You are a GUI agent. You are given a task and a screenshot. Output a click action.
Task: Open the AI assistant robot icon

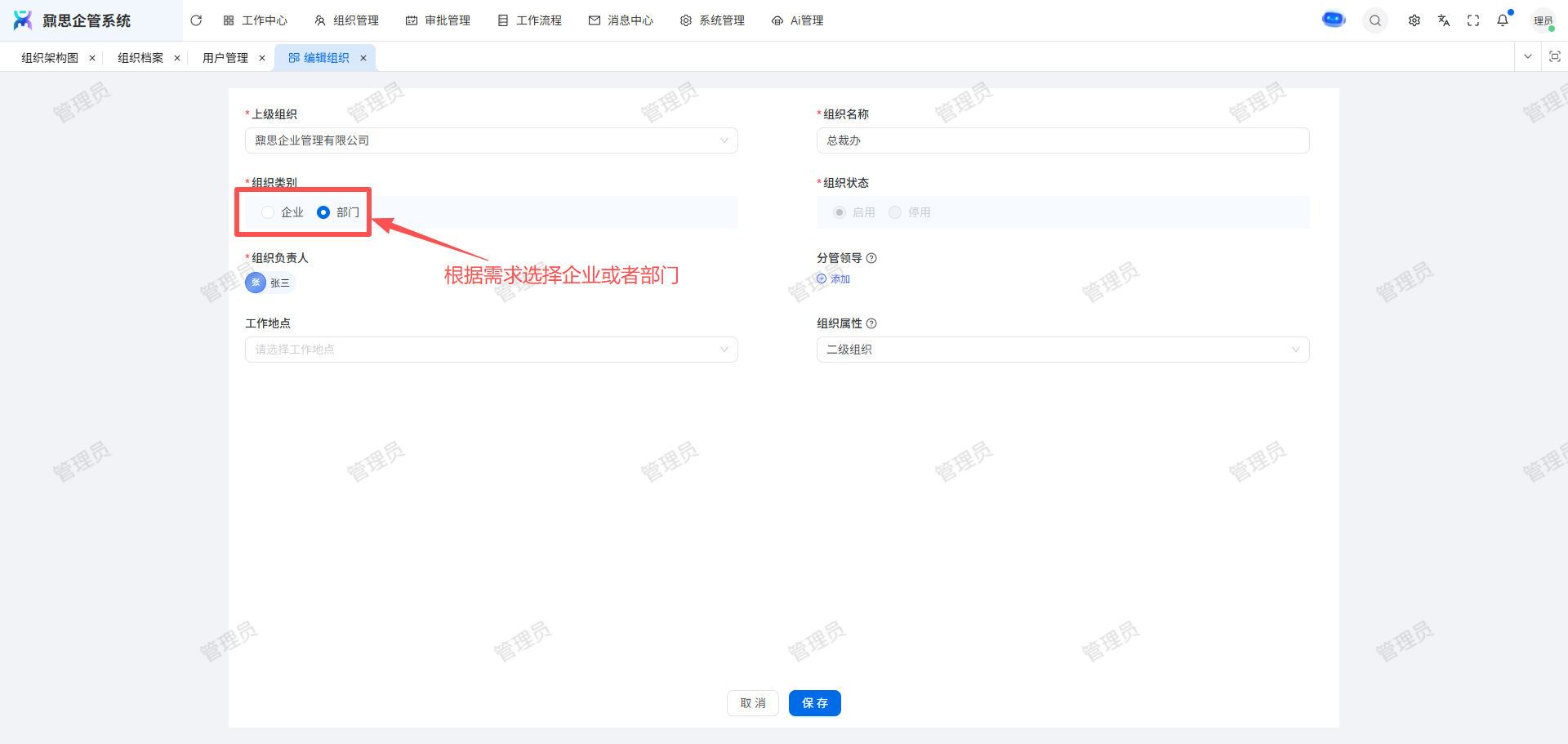pos(1334,20)
